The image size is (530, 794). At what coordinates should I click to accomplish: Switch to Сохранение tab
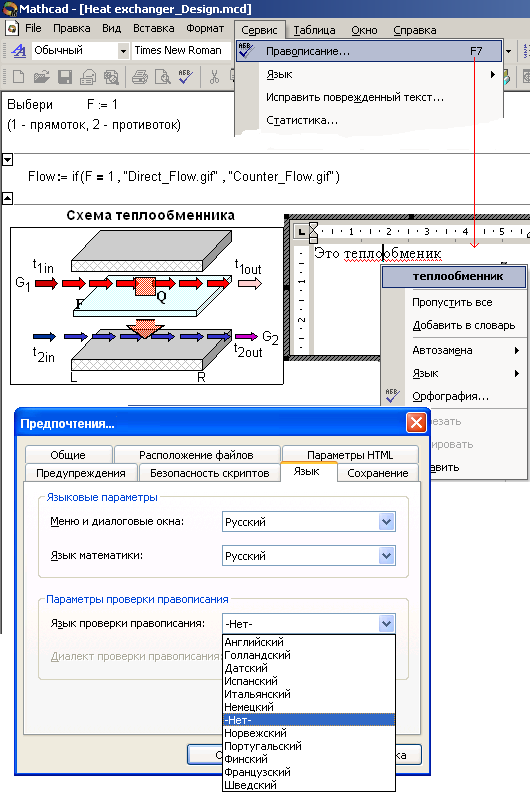pos(378,473)
